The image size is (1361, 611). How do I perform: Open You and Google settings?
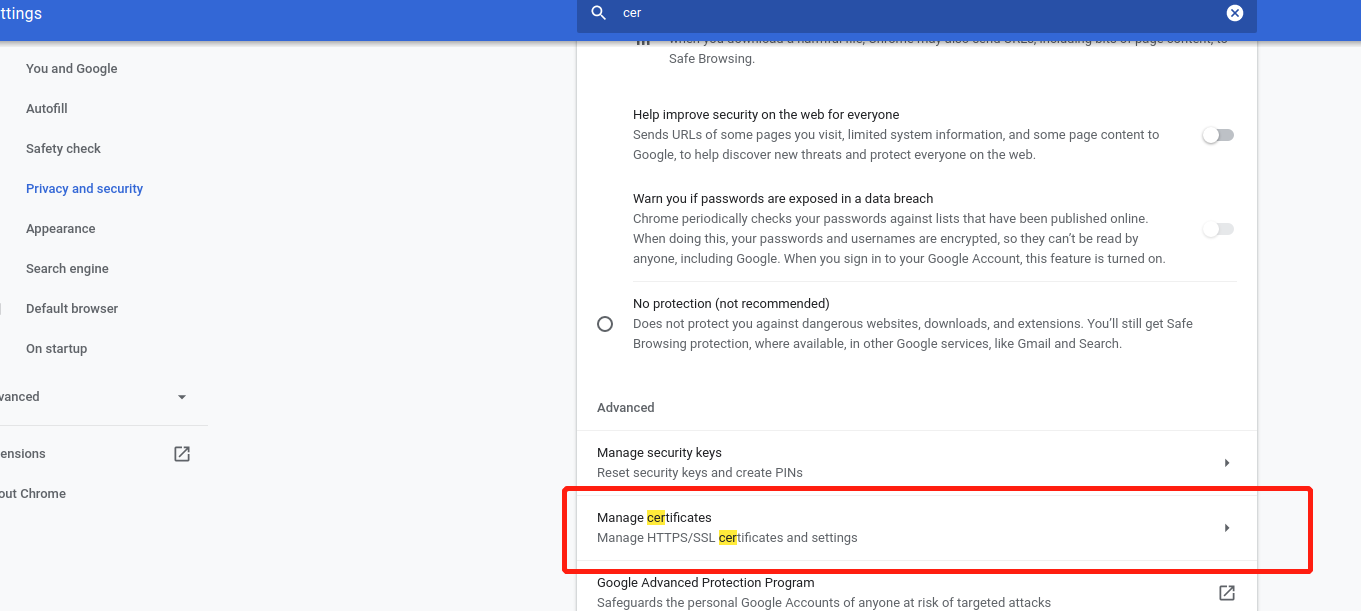72,69
